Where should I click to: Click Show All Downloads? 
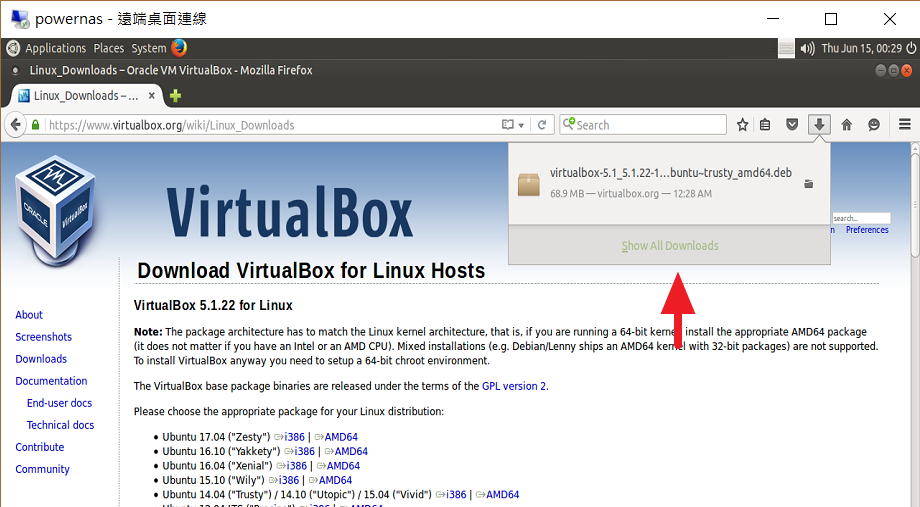(x=670, y=246)
